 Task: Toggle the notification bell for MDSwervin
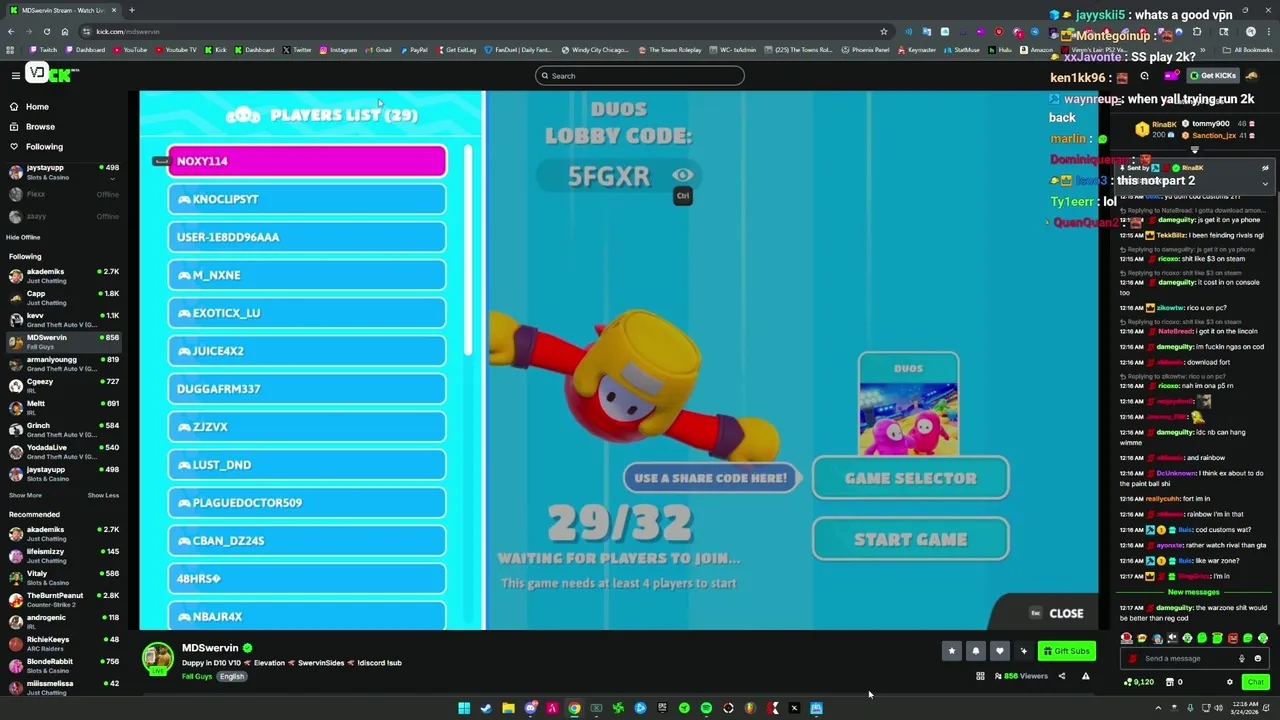(975, 651)
